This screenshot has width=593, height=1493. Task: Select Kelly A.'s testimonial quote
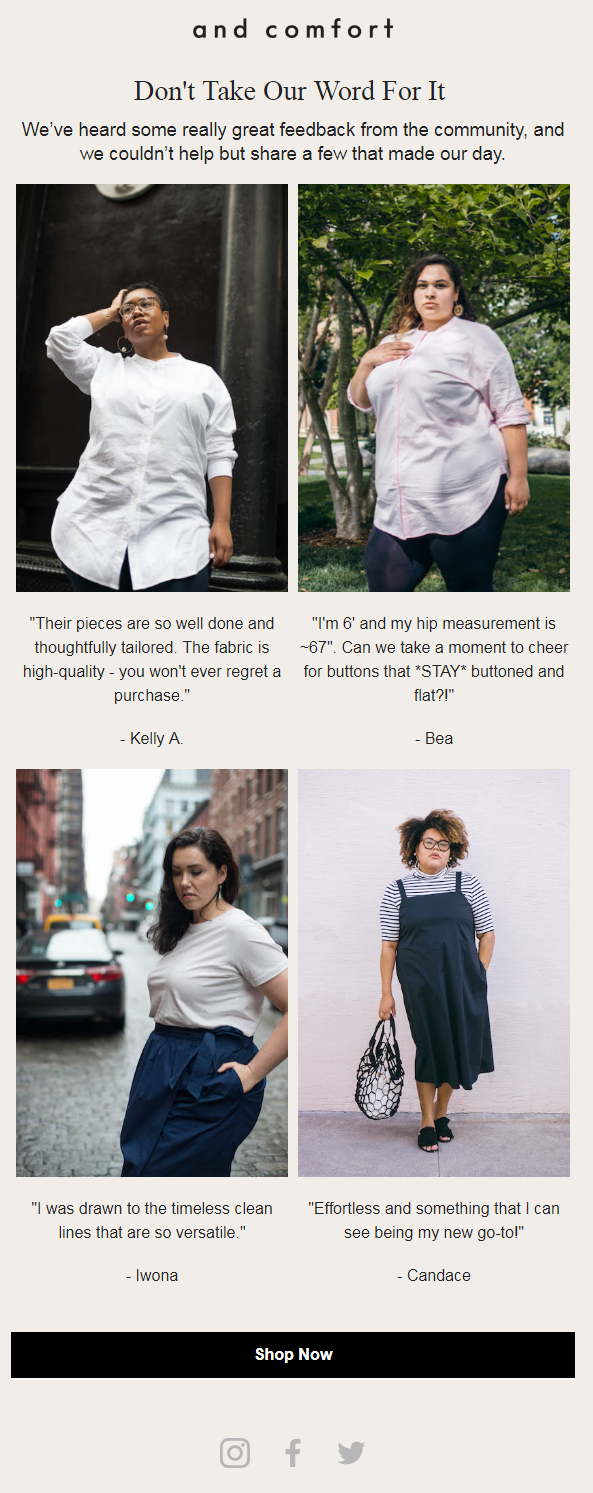click(152, 659)
